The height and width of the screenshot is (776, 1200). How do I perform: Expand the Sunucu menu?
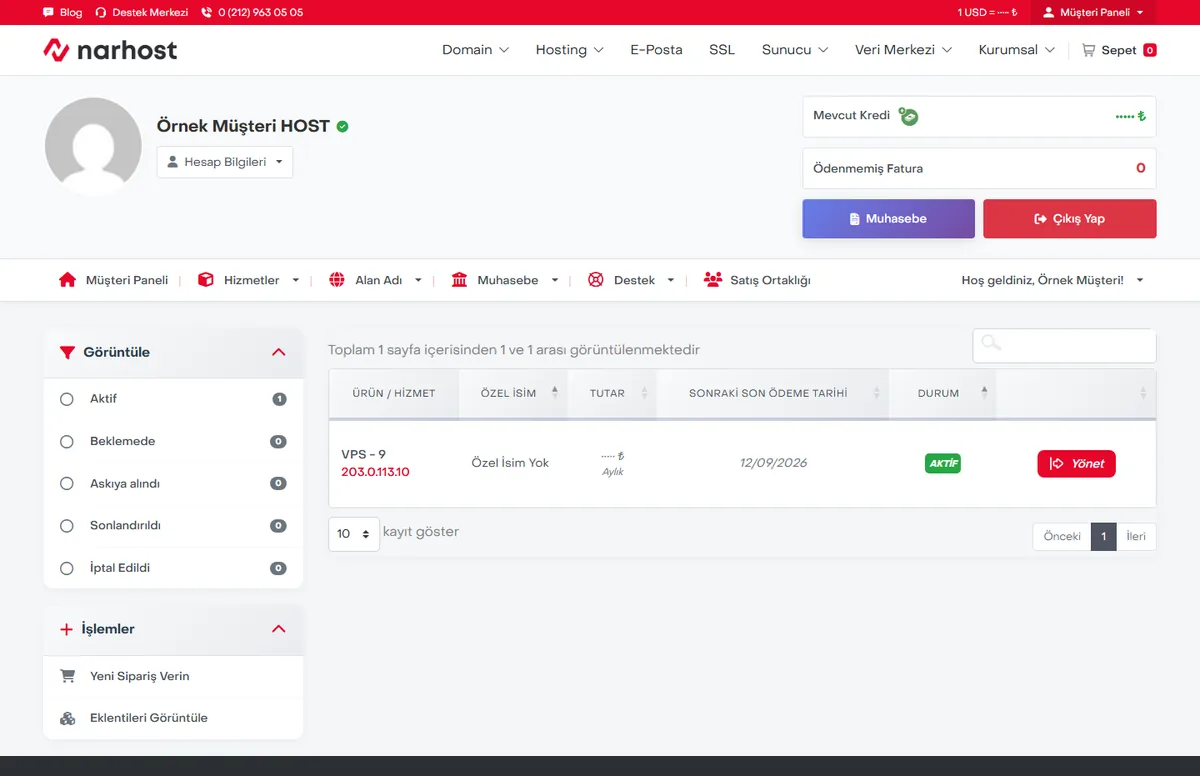pyautogui.click(x=795, y=50)
